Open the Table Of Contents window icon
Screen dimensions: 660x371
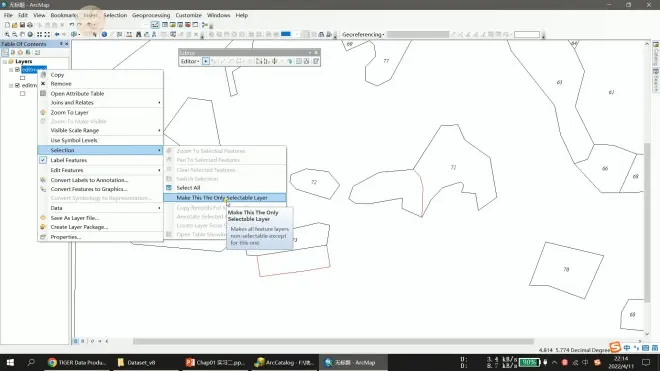point(165,25)
